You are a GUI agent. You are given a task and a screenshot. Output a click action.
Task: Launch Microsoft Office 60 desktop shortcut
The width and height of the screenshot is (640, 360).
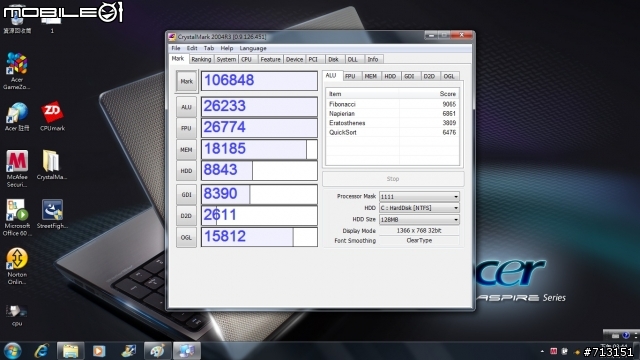(17, 218)
